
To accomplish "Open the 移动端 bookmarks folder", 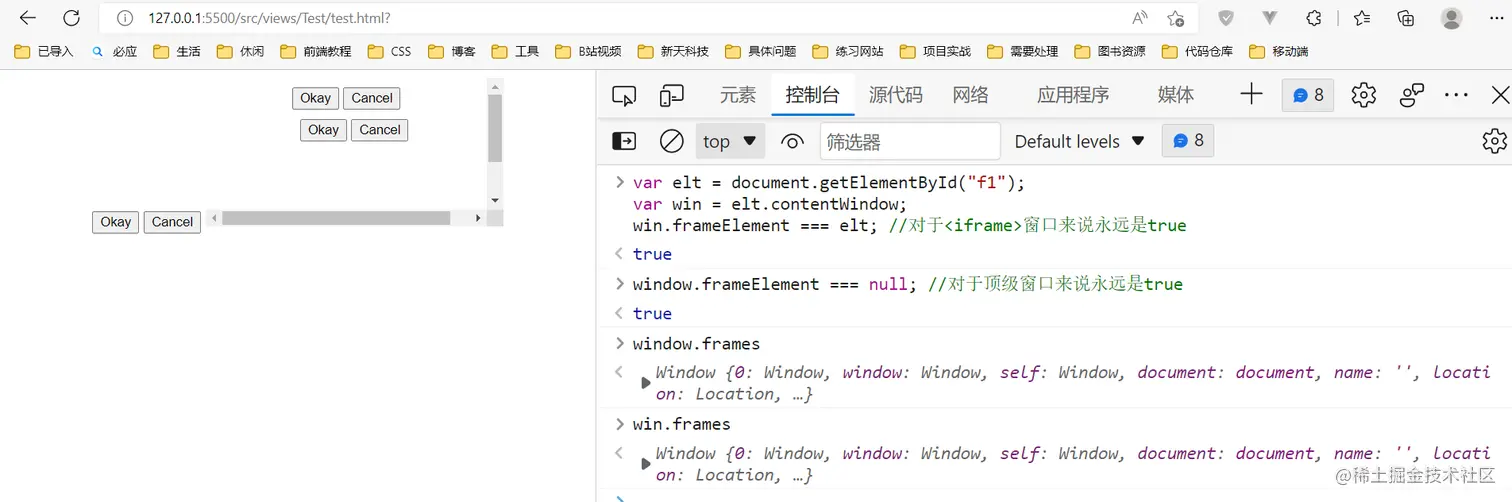I will point(1278,51).
